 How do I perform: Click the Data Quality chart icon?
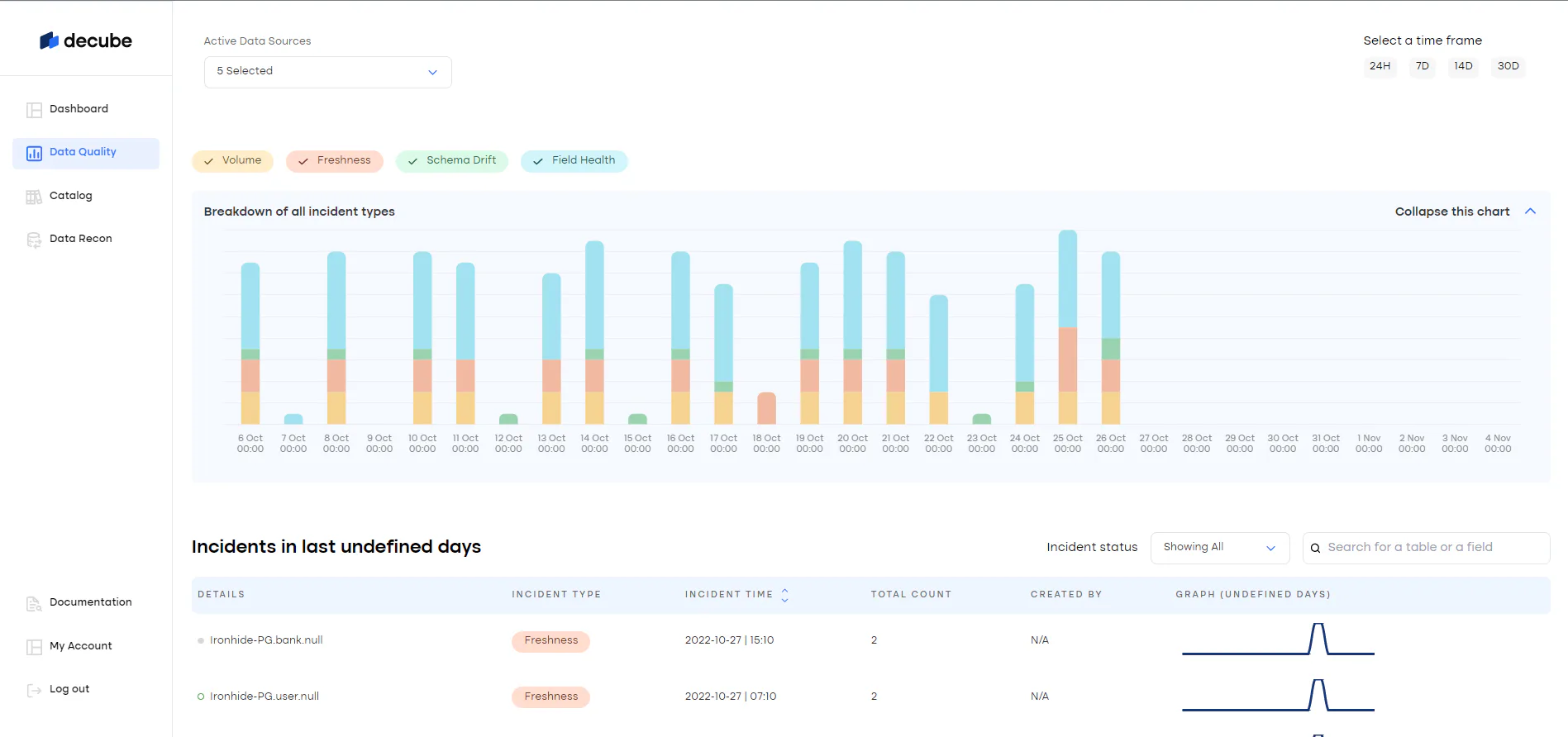tap(34, 153)
